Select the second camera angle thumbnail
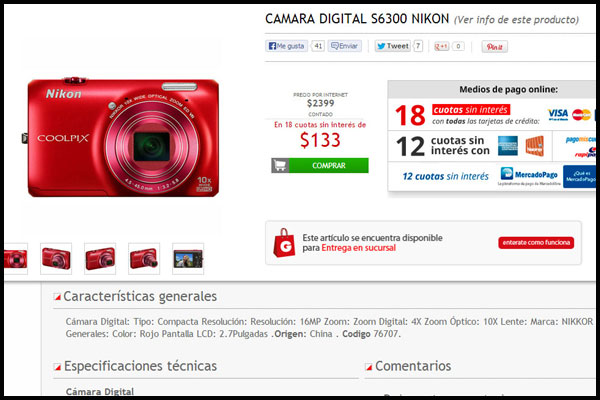 pyautogui.click(x=56, y=259)
